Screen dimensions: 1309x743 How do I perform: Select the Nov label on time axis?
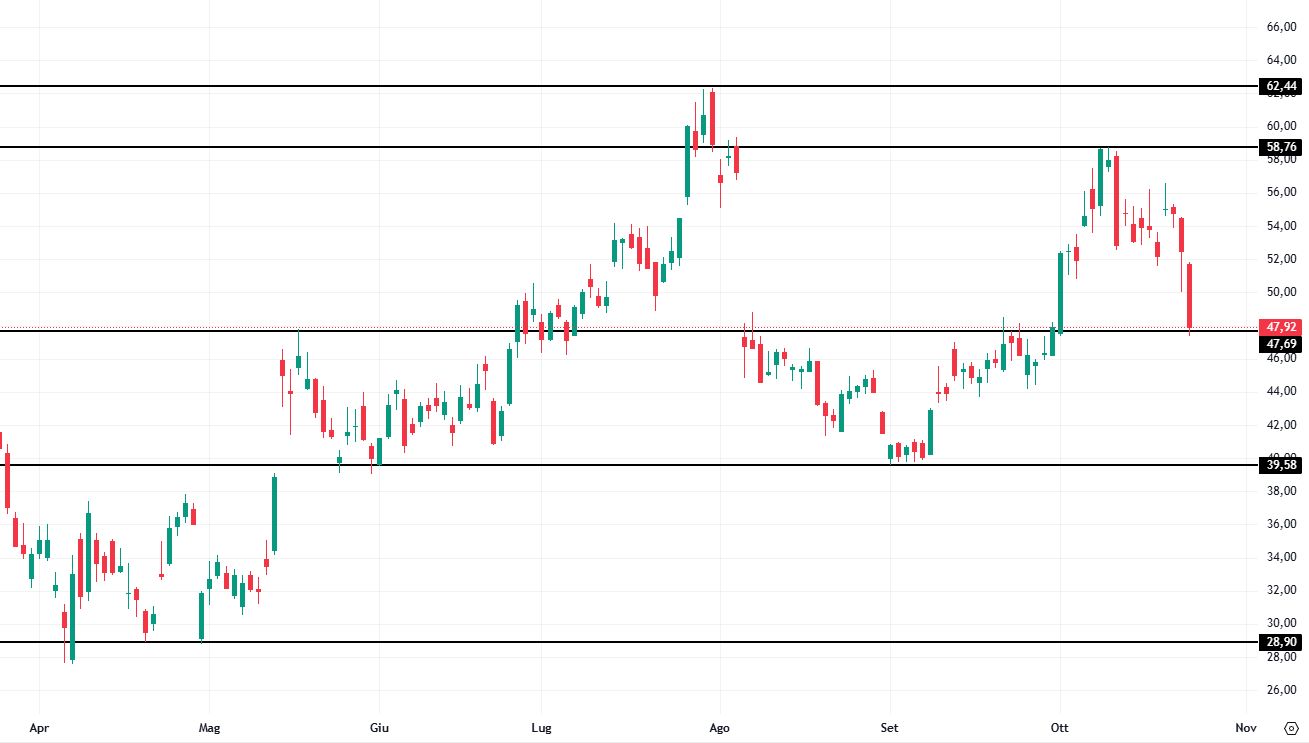tap(1245, 728)
